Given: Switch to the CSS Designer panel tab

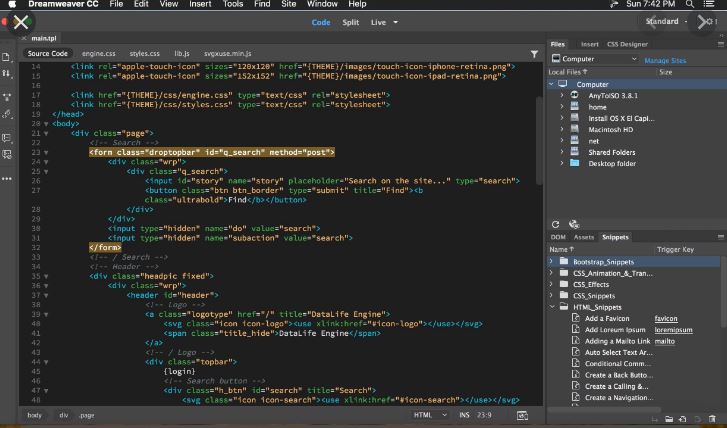Looking at the screenshot, I should point(627,44).
